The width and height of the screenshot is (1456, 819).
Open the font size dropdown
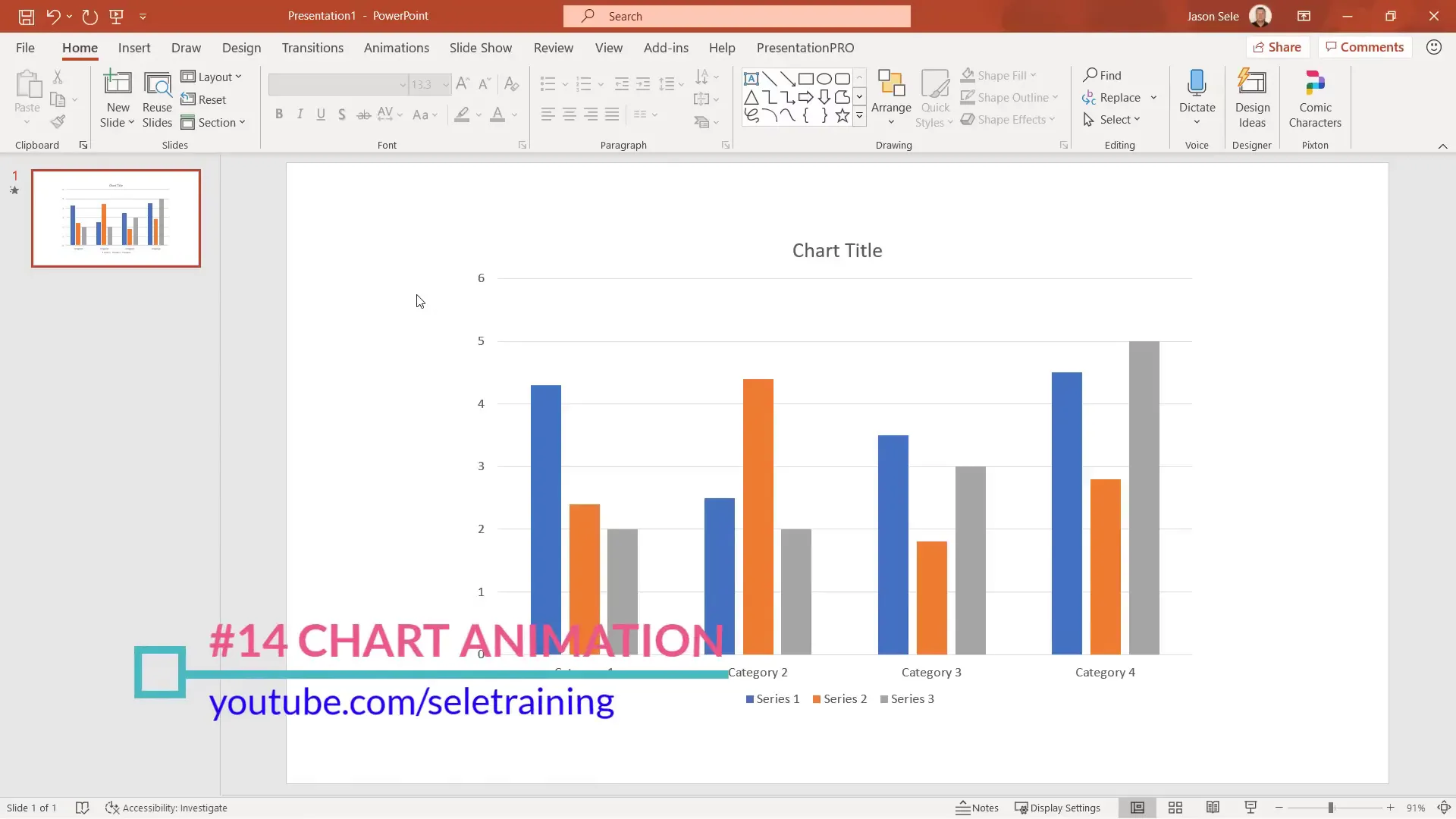(444, 84)
